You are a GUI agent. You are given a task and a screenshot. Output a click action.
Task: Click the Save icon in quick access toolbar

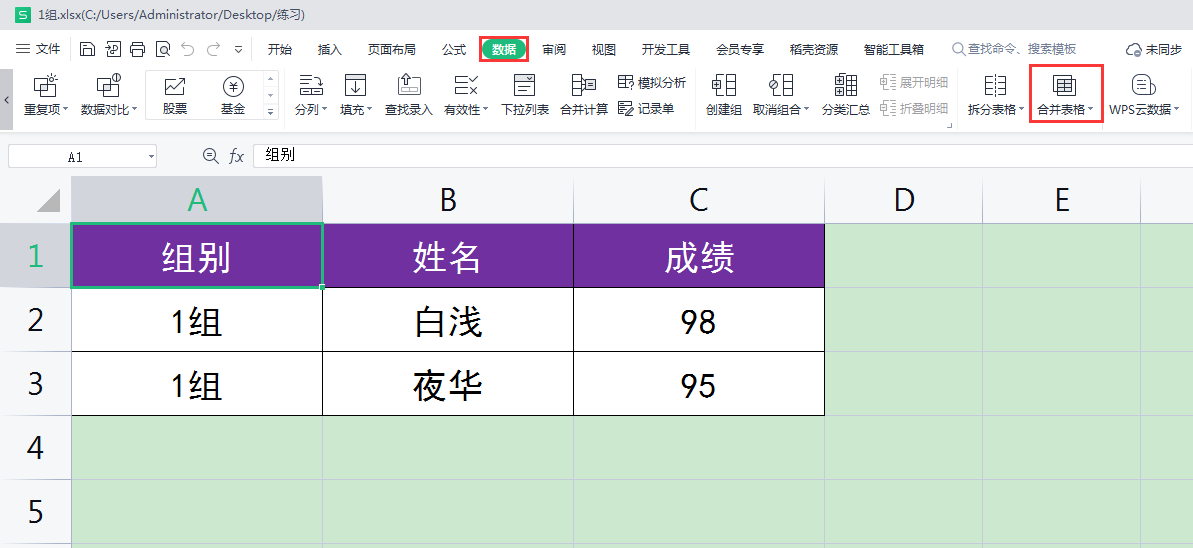87,49
